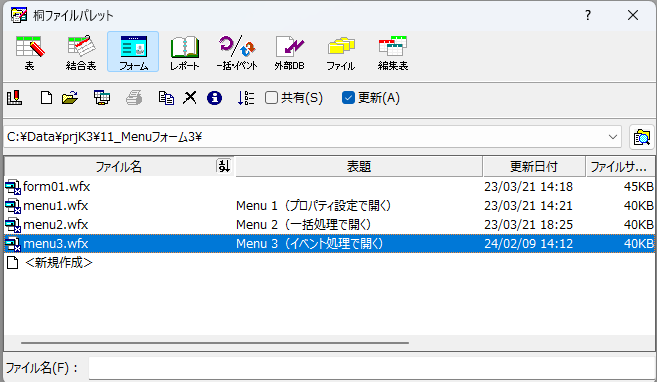Screen dimensions: 657x382
Task: Click title Menu 3（イベント処理で開く）
Action: tap(310, 244)
